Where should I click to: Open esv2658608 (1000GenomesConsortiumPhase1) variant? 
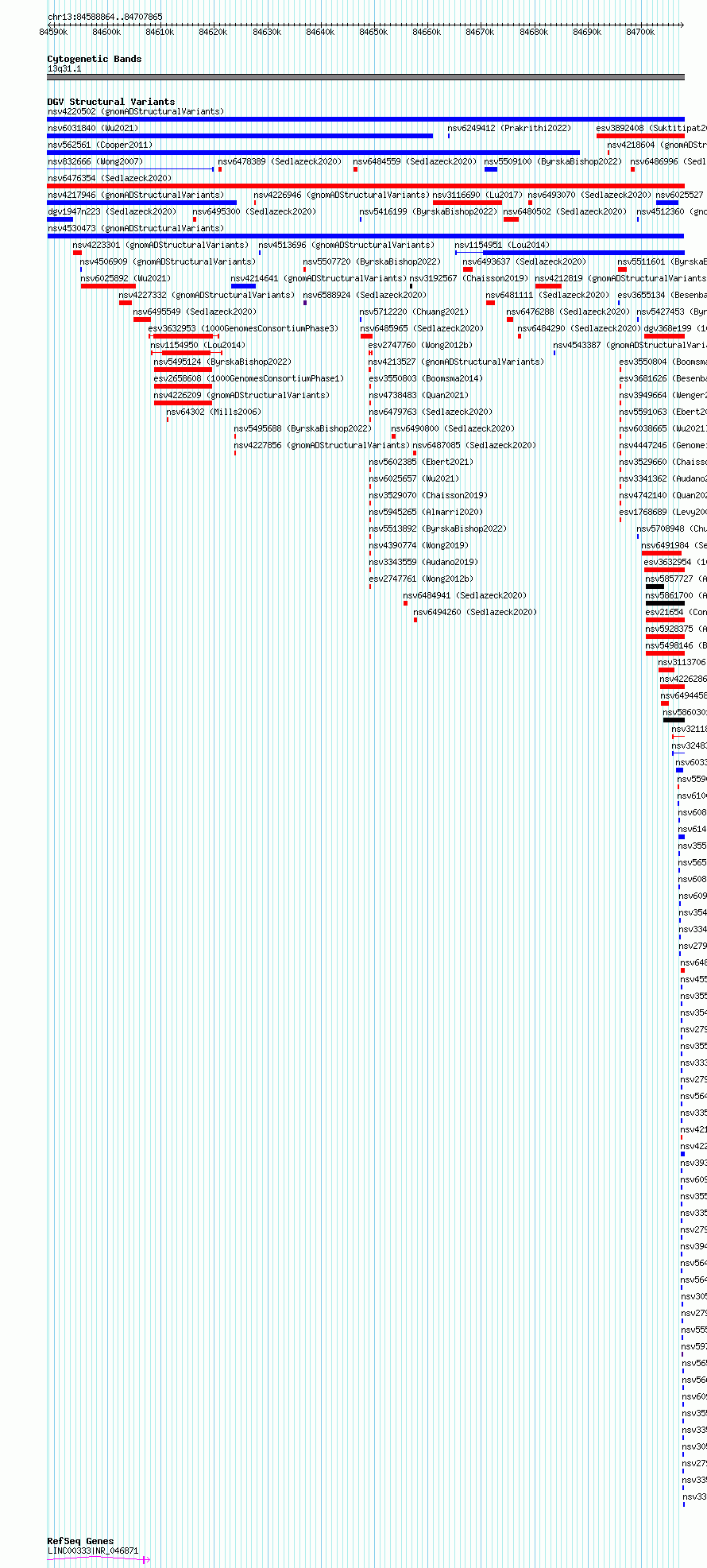249,378
